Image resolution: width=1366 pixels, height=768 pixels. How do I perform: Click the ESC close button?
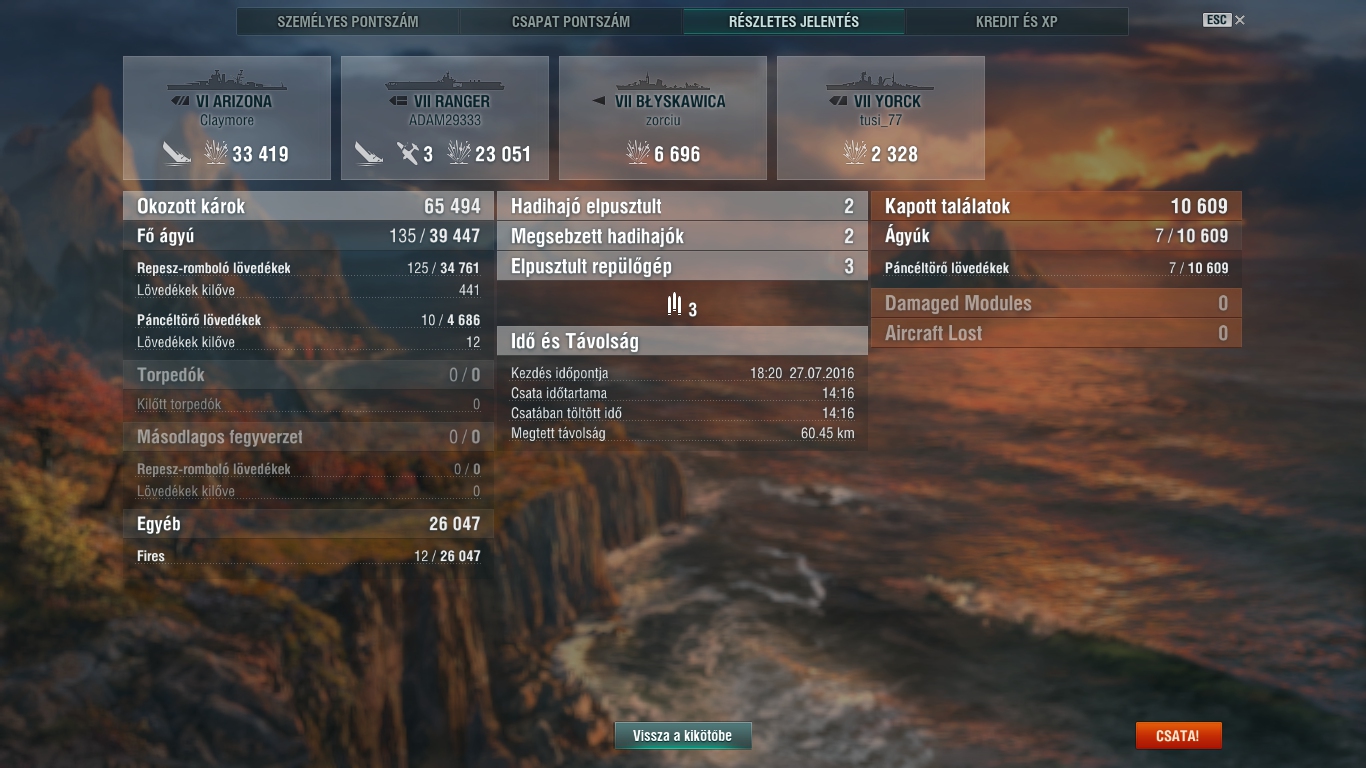point(1224,20)
